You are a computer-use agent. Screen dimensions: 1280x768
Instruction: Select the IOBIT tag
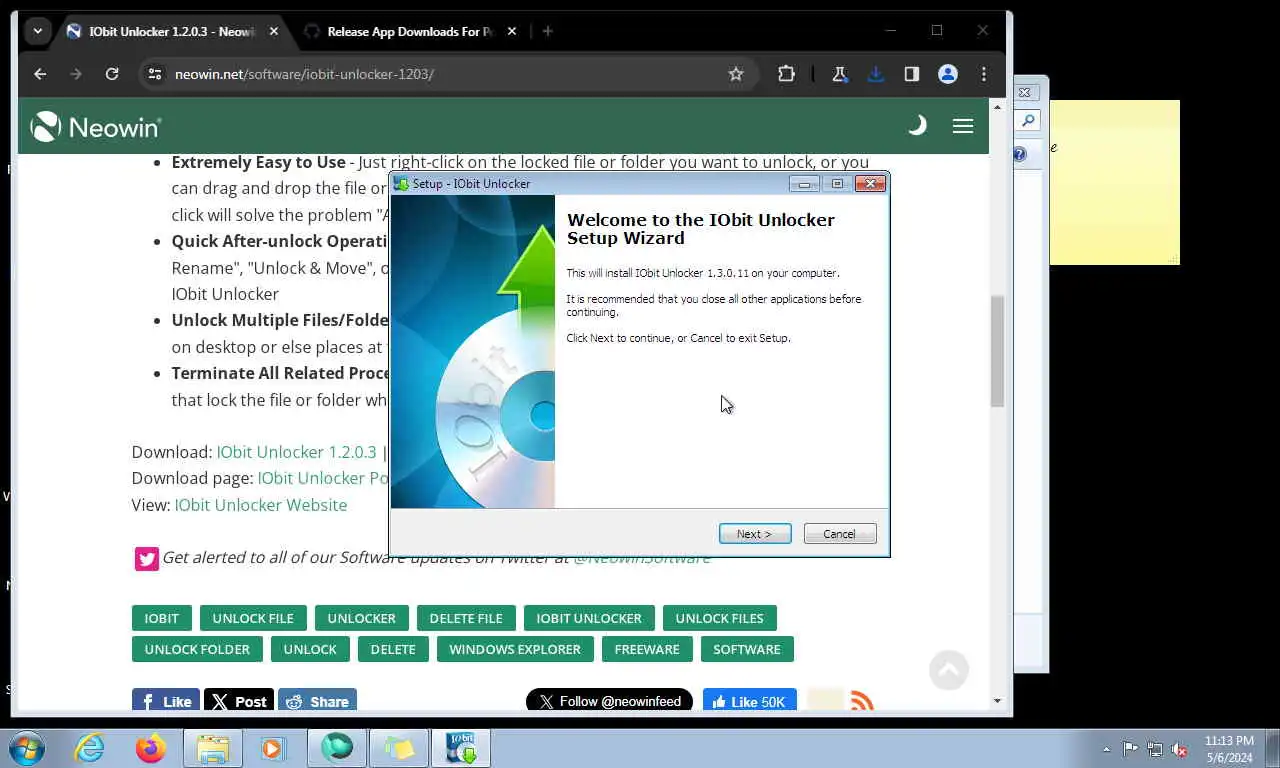161,618
